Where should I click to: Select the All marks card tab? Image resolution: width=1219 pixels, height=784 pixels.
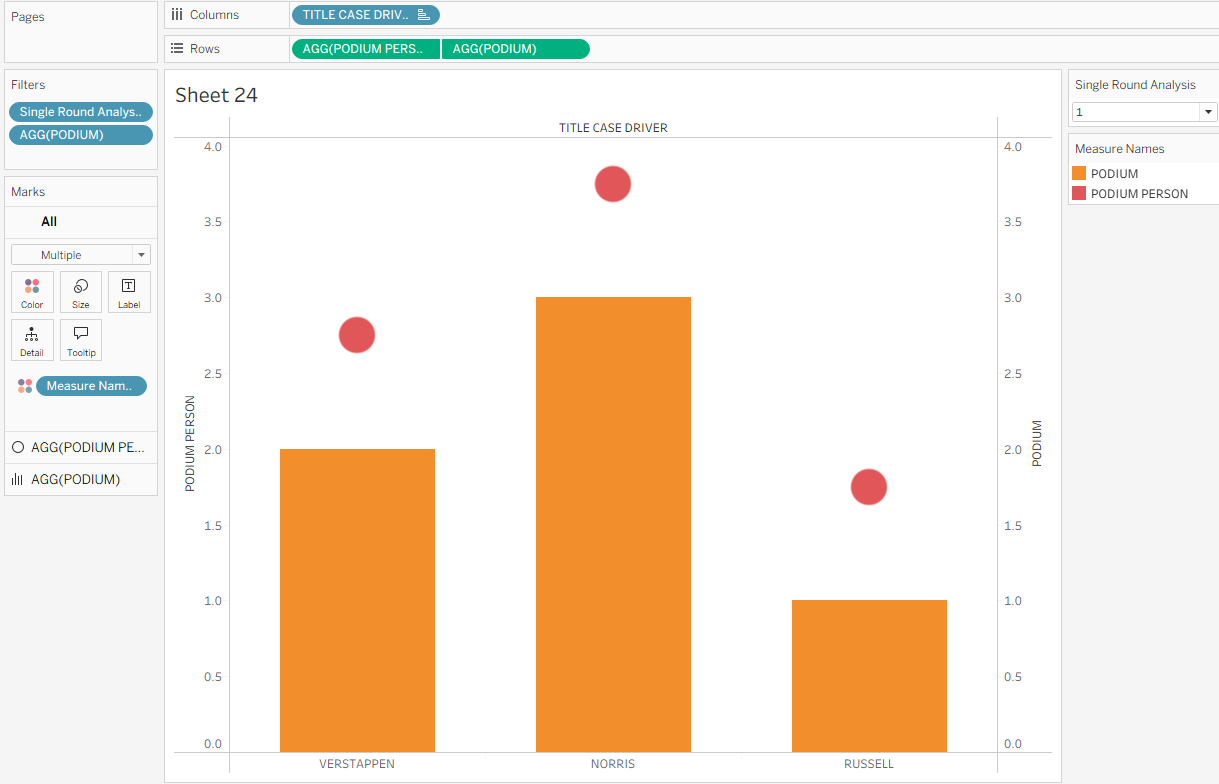(49, 222)
